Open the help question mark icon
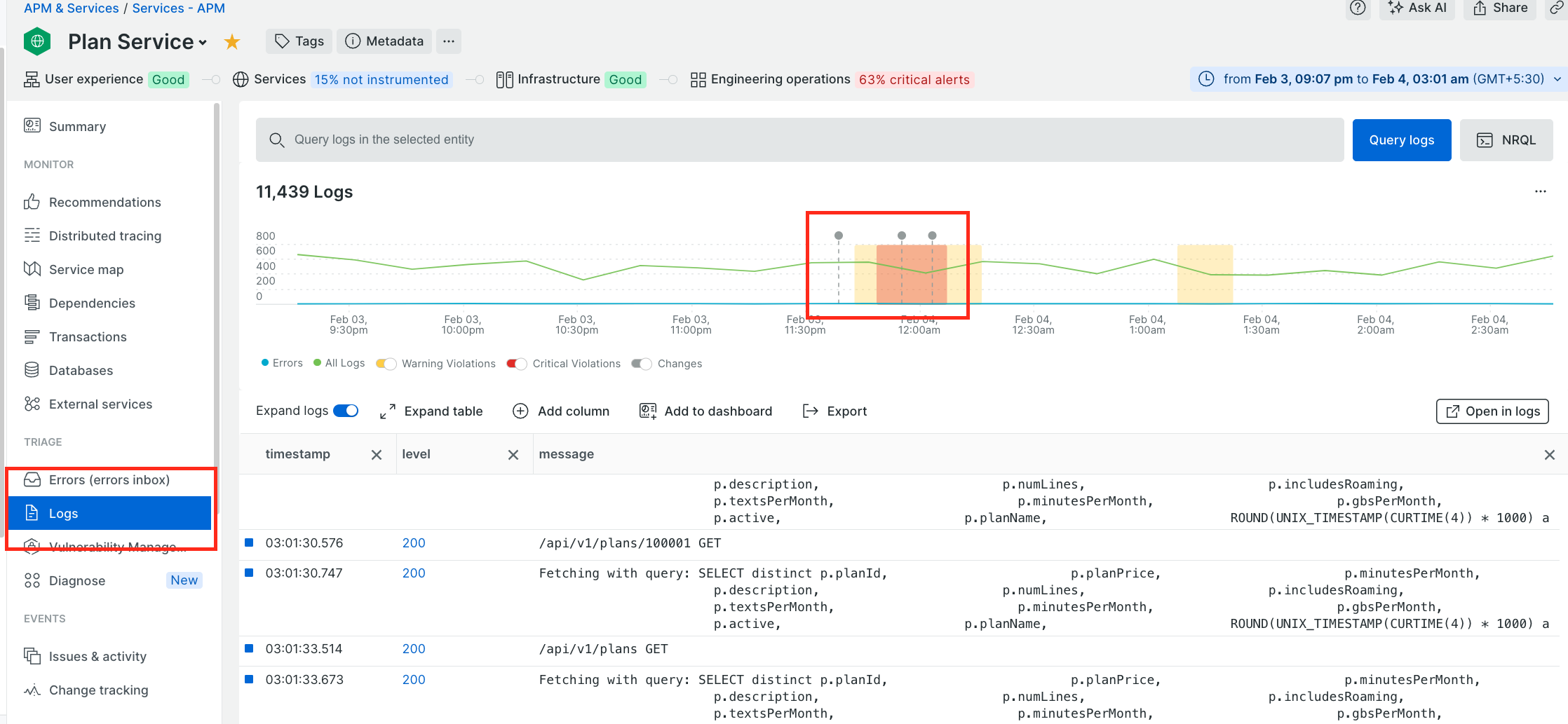 [1358, 8]
